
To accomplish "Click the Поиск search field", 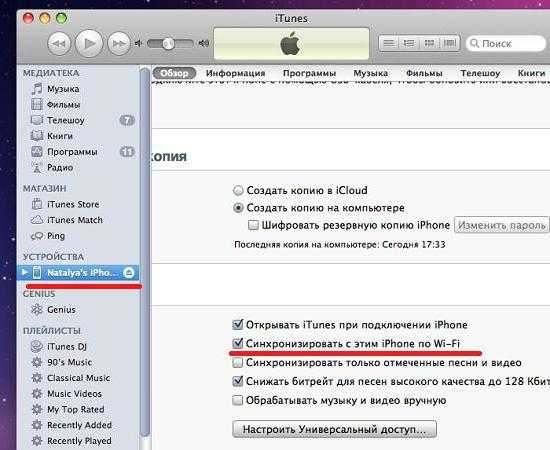I will coord(505,43).
